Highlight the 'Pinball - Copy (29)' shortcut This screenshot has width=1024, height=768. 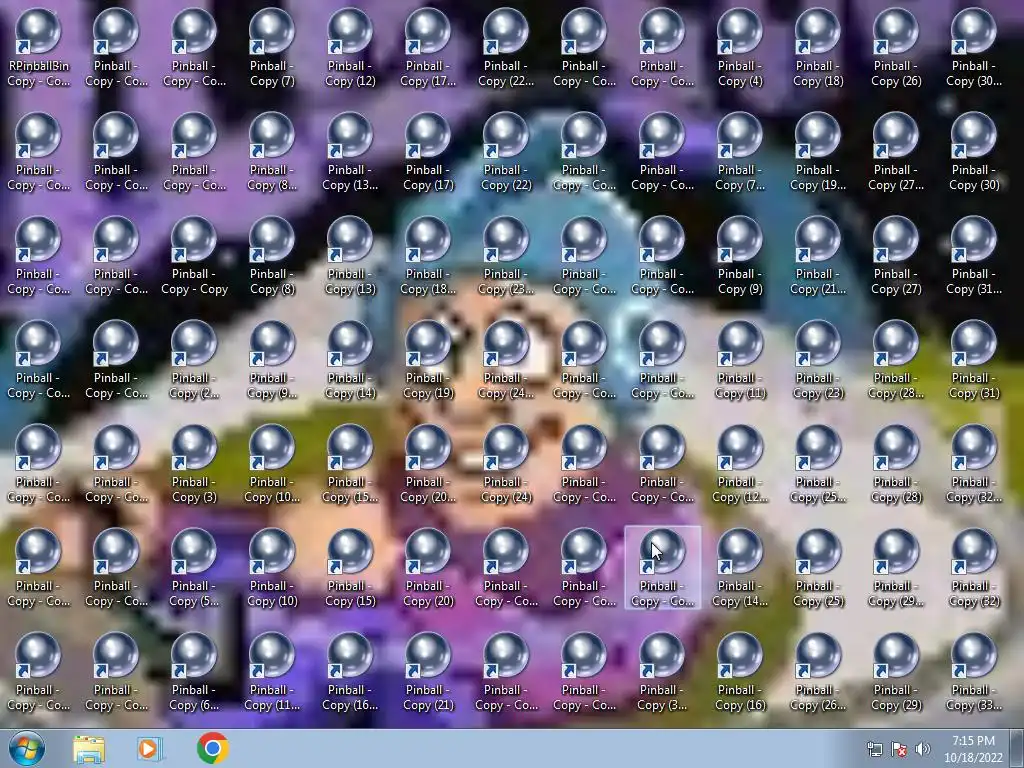pos(896,671)
